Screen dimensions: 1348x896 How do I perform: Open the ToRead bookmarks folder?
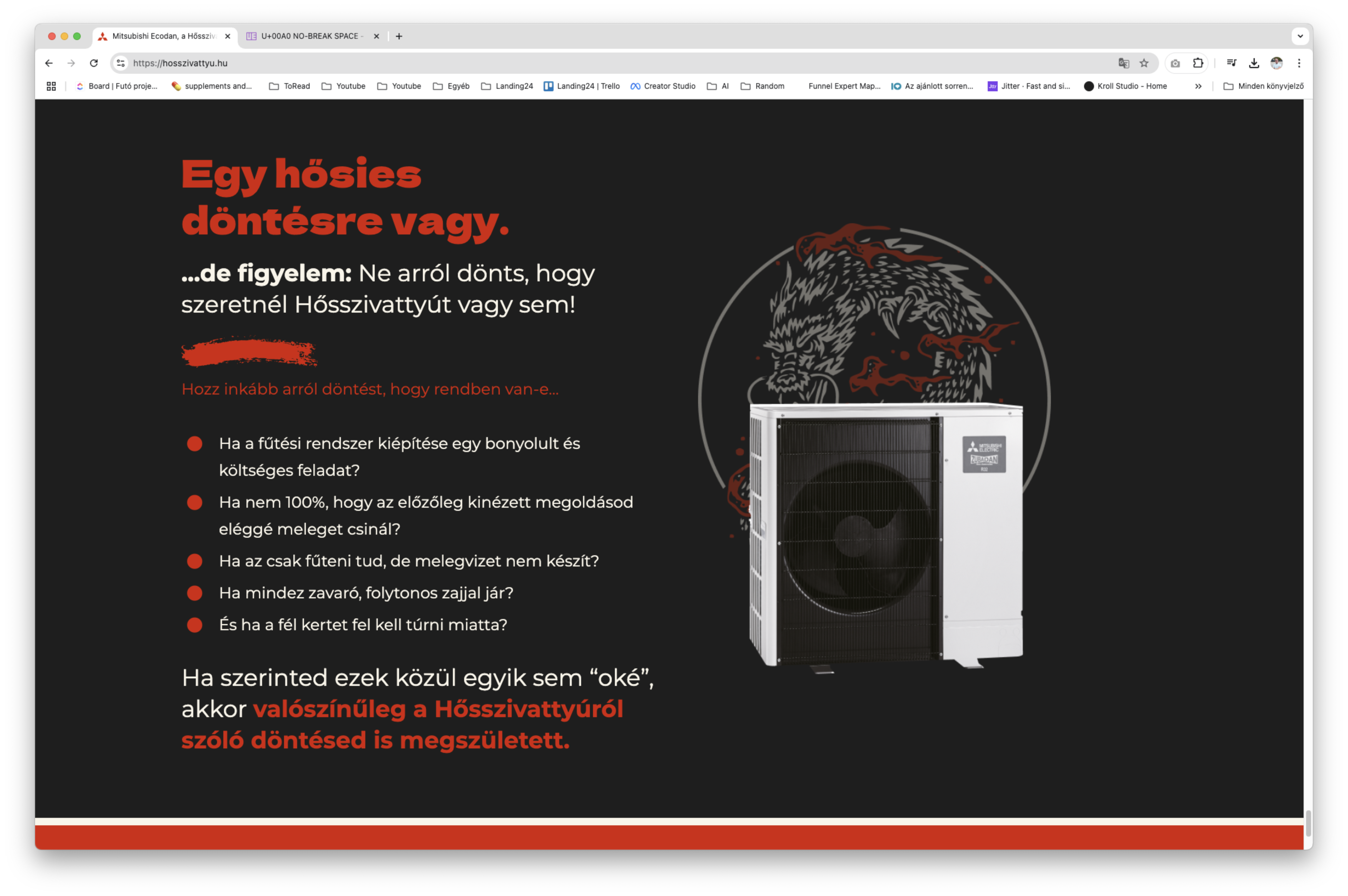pyautogui.click(x=289, y=86)
